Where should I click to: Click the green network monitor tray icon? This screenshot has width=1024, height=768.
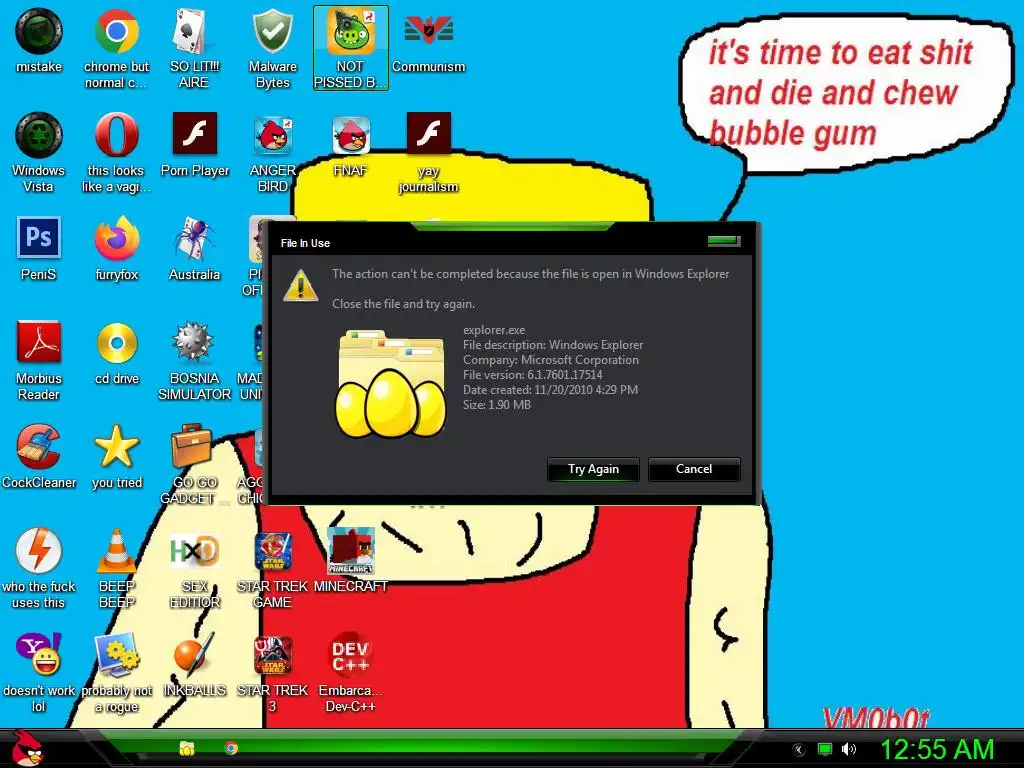coord(825,749)
